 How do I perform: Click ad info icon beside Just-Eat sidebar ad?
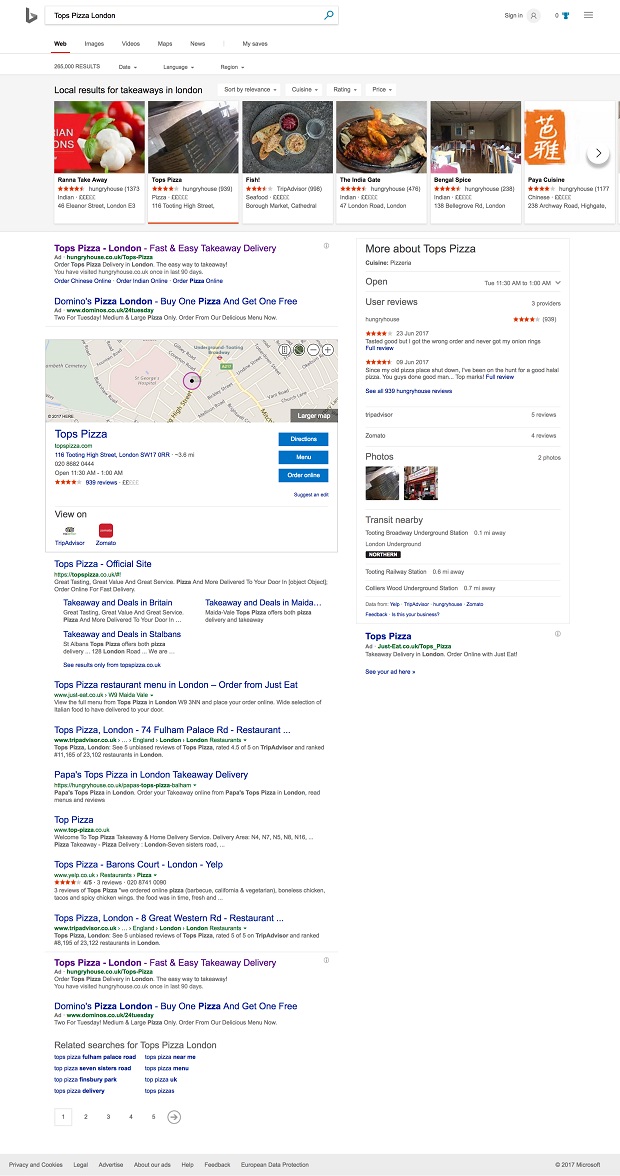coord(557,634)
